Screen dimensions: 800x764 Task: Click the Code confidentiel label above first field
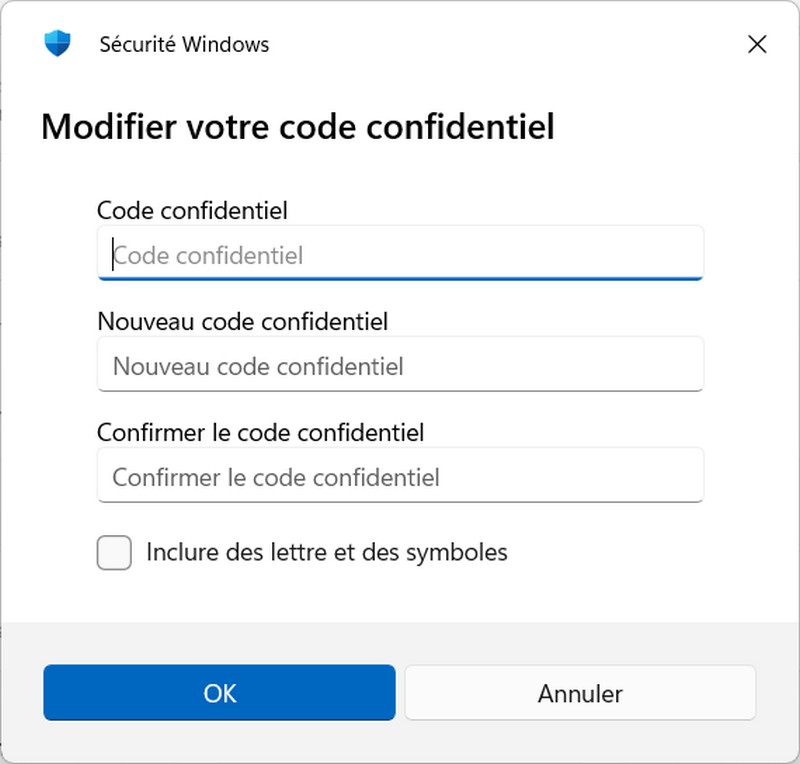point(192,210)
